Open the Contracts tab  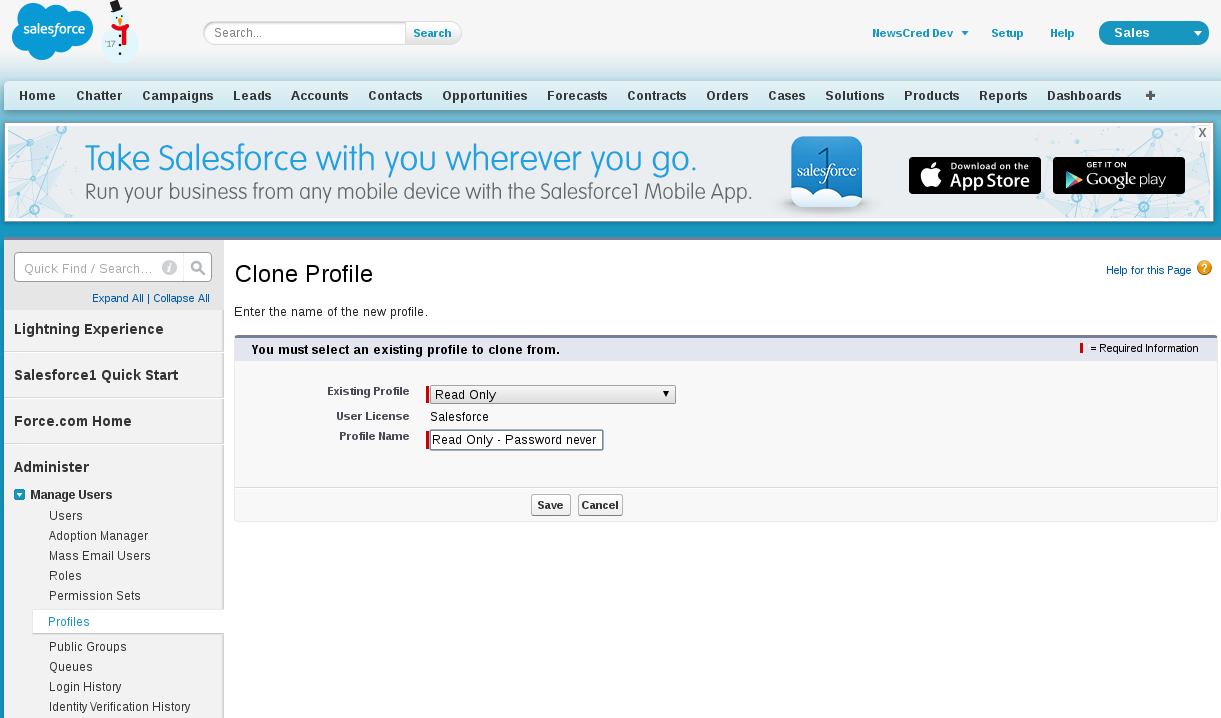click(657, 96)
